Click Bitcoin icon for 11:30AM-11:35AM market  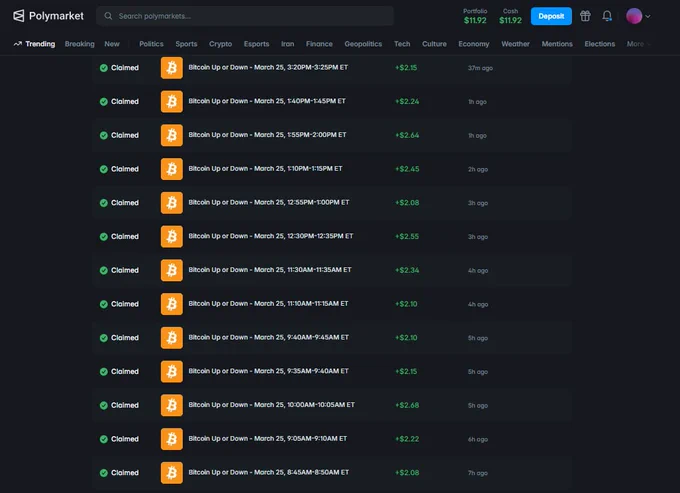click(x=172, y=270)
